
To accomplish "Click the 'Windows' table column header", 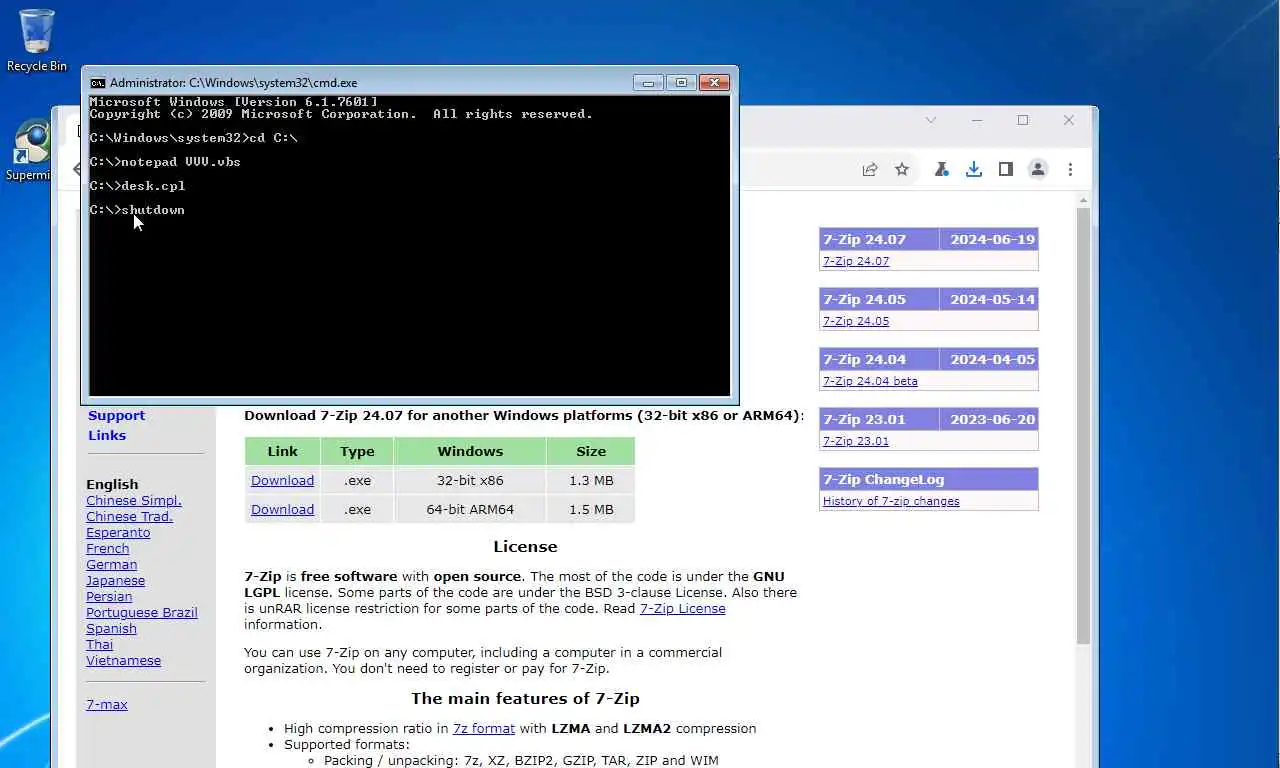I will click(470, 451).
